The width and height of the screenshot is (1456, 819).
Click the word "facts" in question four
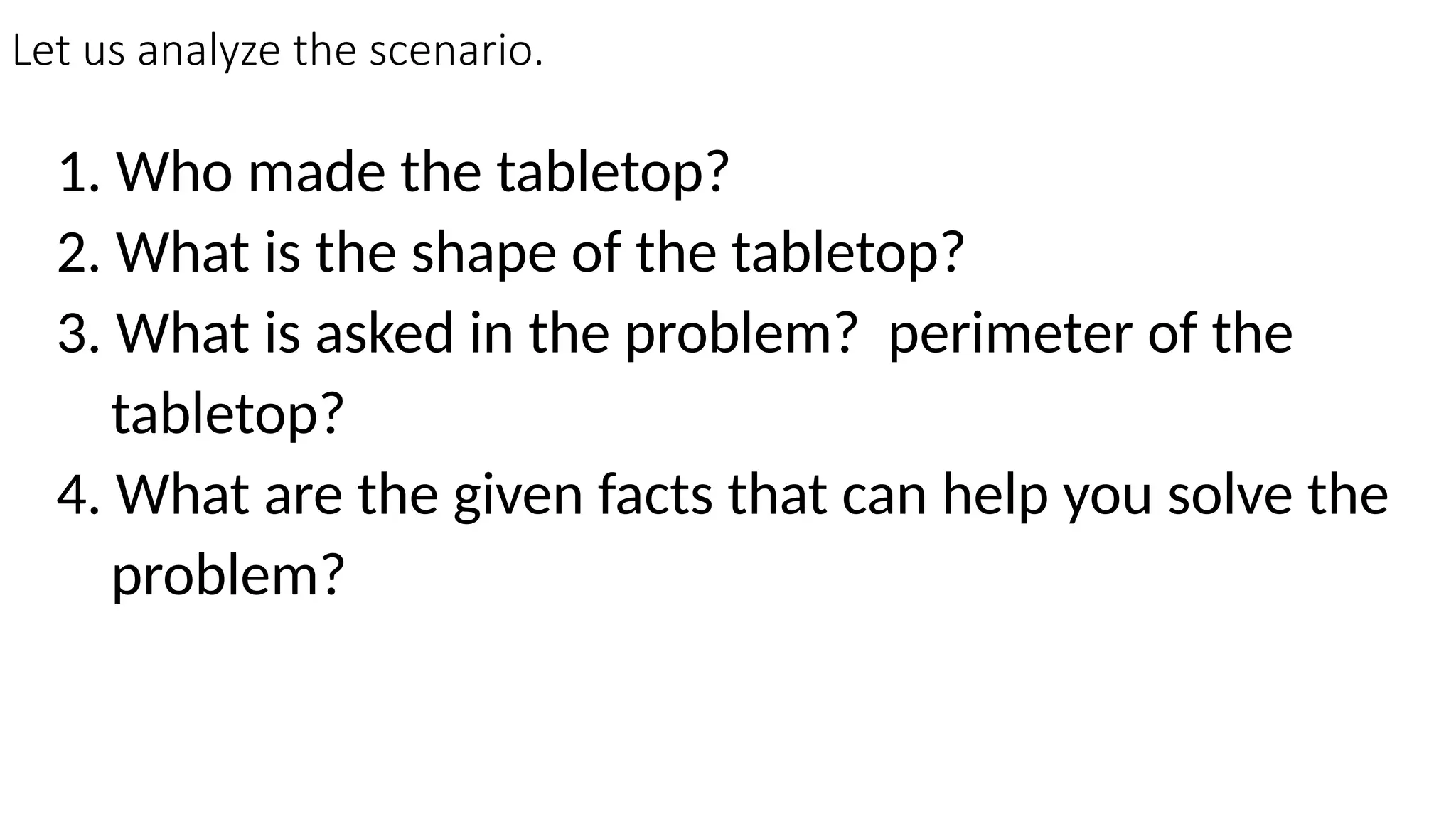point(655,495)
